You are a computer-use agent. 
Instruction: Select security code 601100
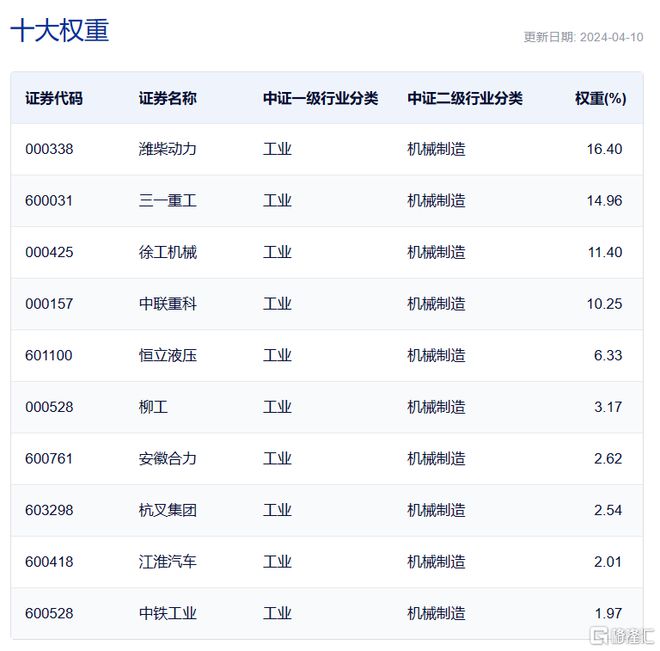(49, 356)
